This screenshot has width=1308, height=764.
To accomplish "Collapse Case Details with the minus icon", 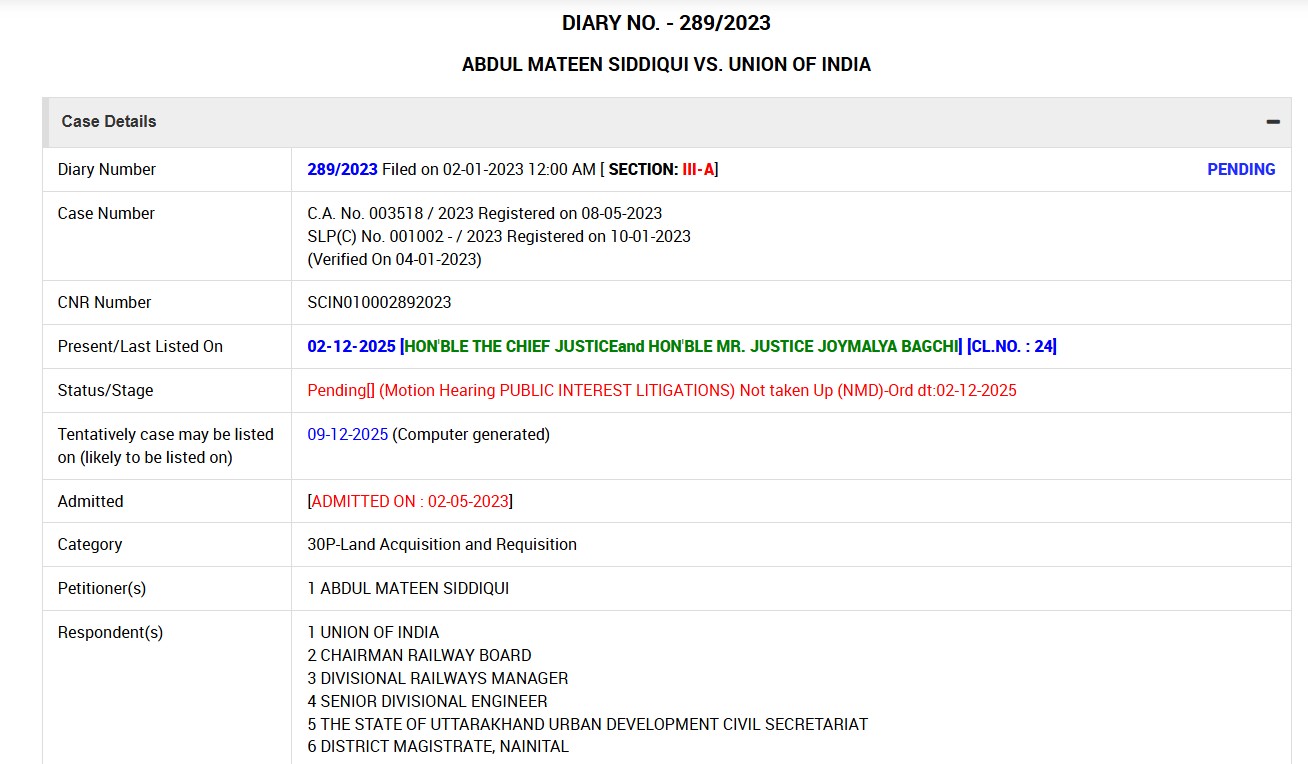I will (x=1272, y=122).
